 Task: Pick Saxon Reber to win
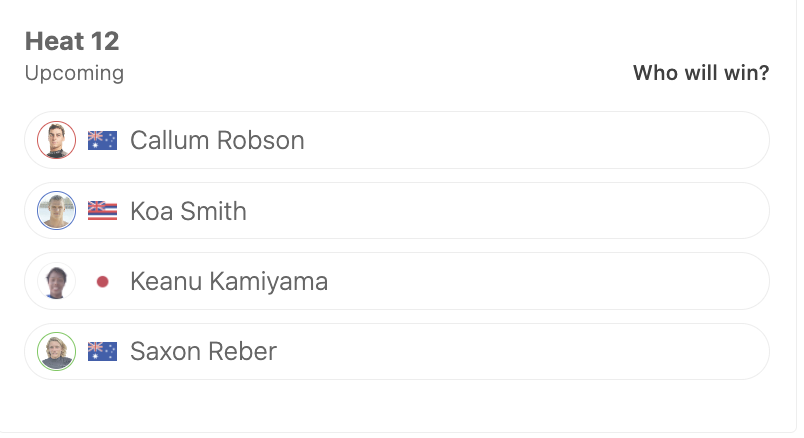click(x=397, y=351)
